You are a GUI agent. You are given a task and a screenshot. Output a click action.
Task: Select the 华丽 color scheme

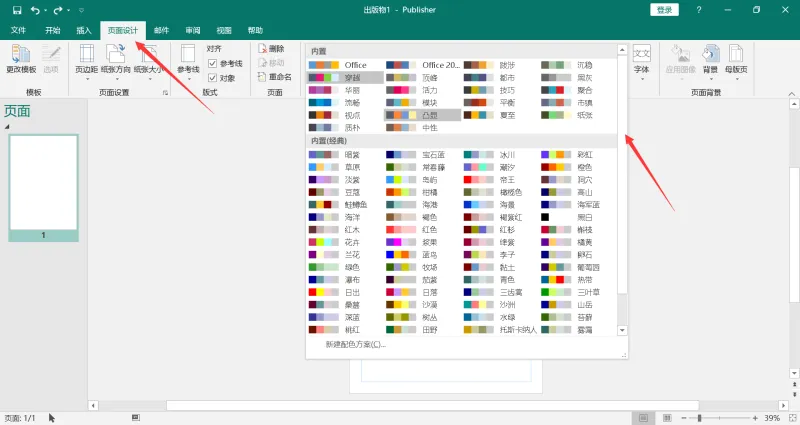[x=344, y=90]
